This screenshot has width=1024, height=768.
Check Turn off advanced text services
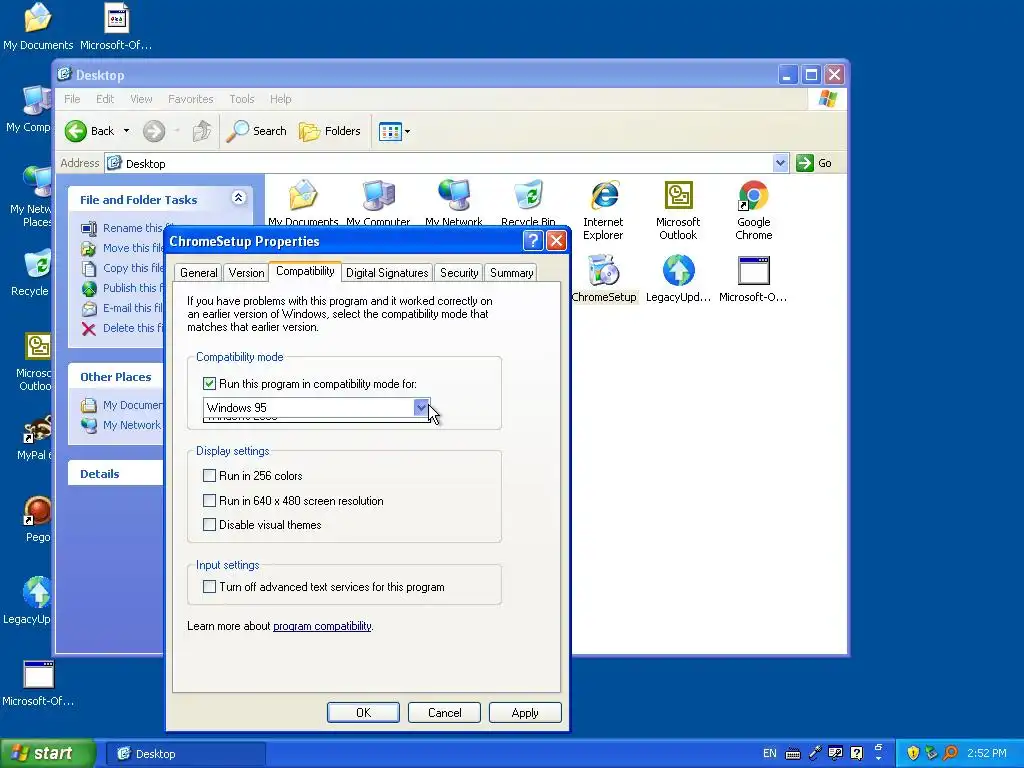(x=210, y=586)
